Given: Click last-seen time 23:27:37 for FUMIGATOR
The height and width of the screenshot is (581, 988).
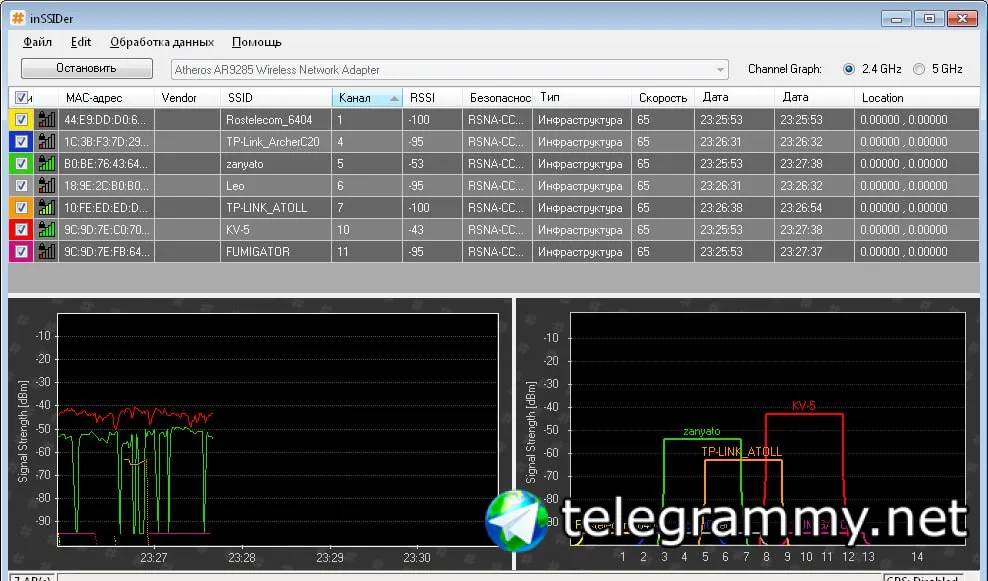Looking at the screenshot, I should click(x=801, y=252).
